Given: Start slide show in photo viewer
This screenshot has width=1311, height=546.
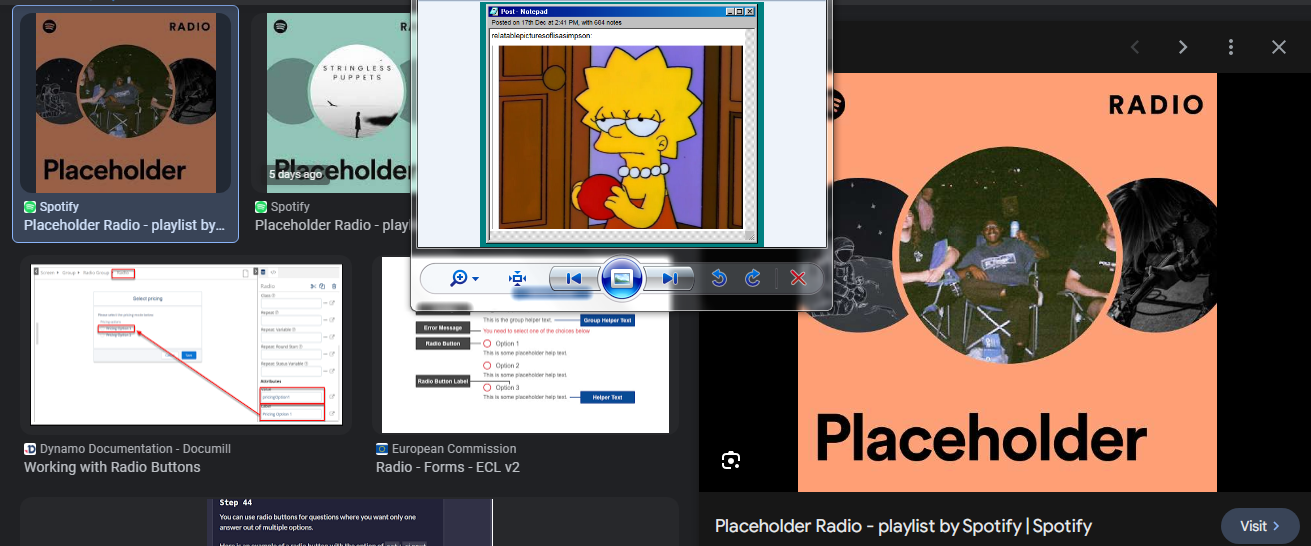Looking at the screenshot, I should tap(621, 279).
